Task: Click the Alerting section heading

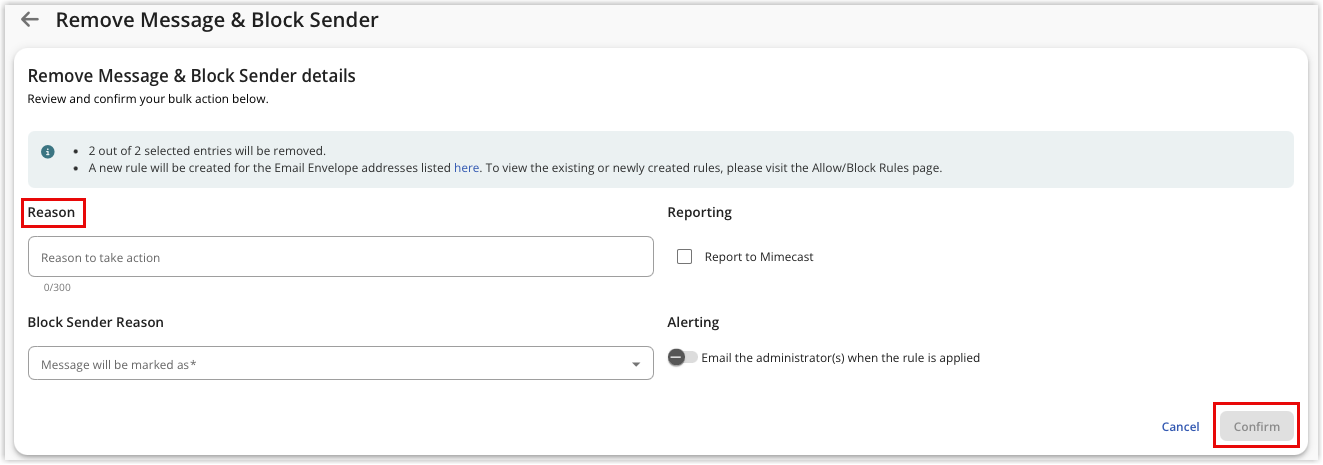Action: 693,322
